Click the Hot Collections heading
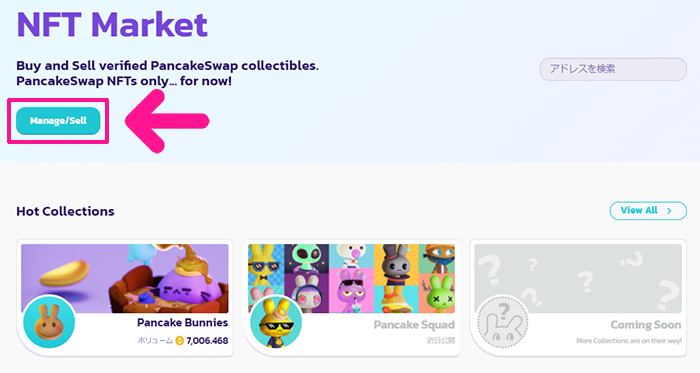Screen dimensions: 700x373 (65, 211)
